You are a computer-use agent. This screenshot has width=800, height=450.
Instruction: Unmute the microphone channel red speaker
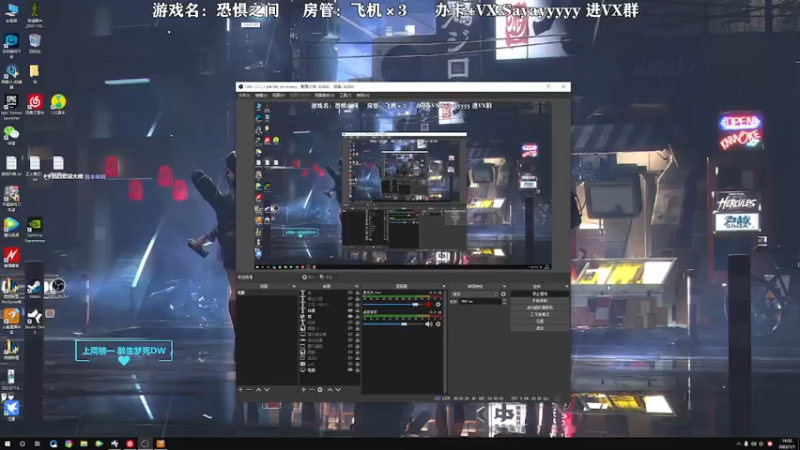(429, 304)
